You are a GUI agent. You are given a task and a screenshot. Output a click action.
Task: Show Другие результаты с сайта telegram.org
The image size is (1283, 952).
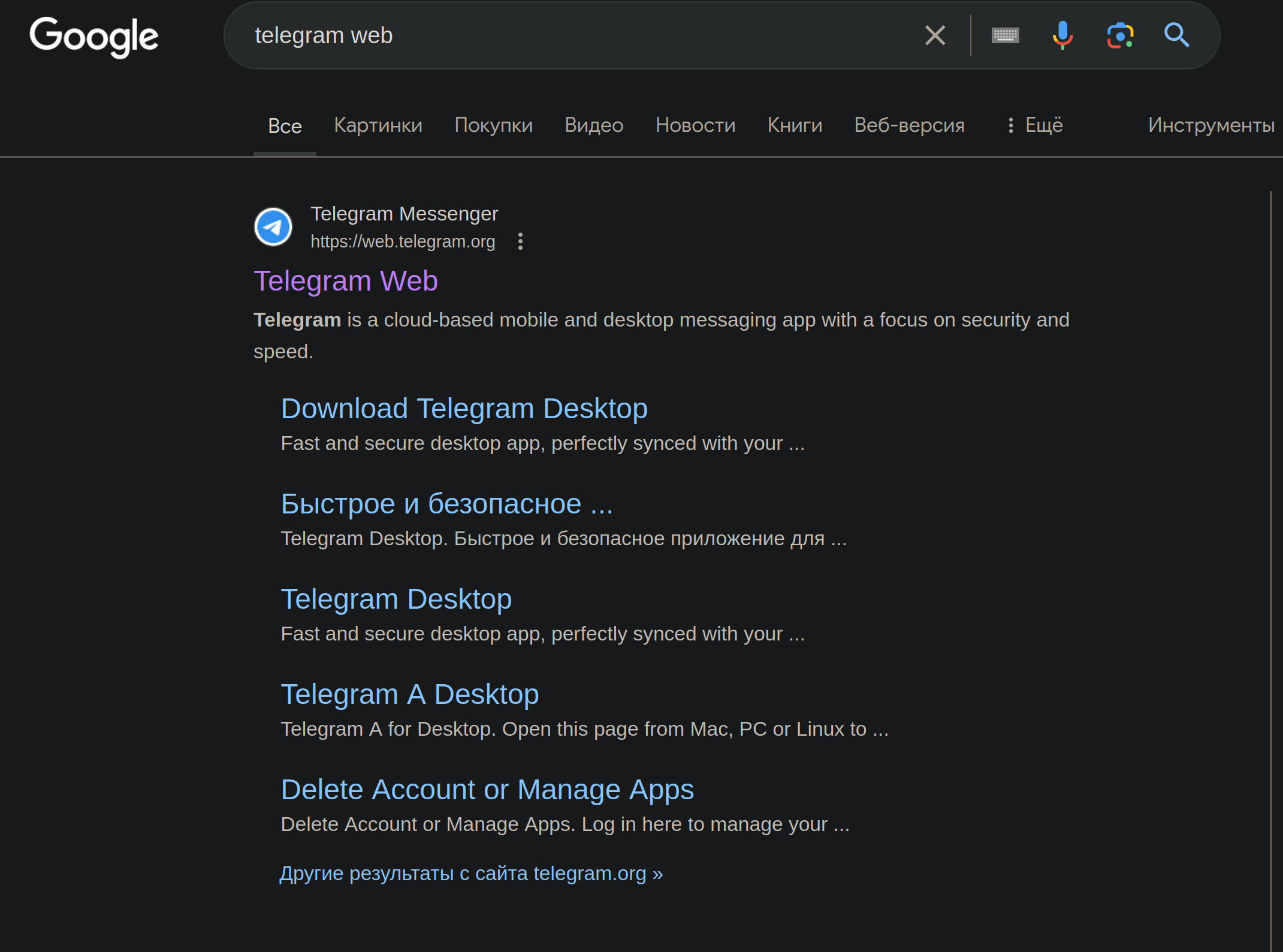point(472,874)
